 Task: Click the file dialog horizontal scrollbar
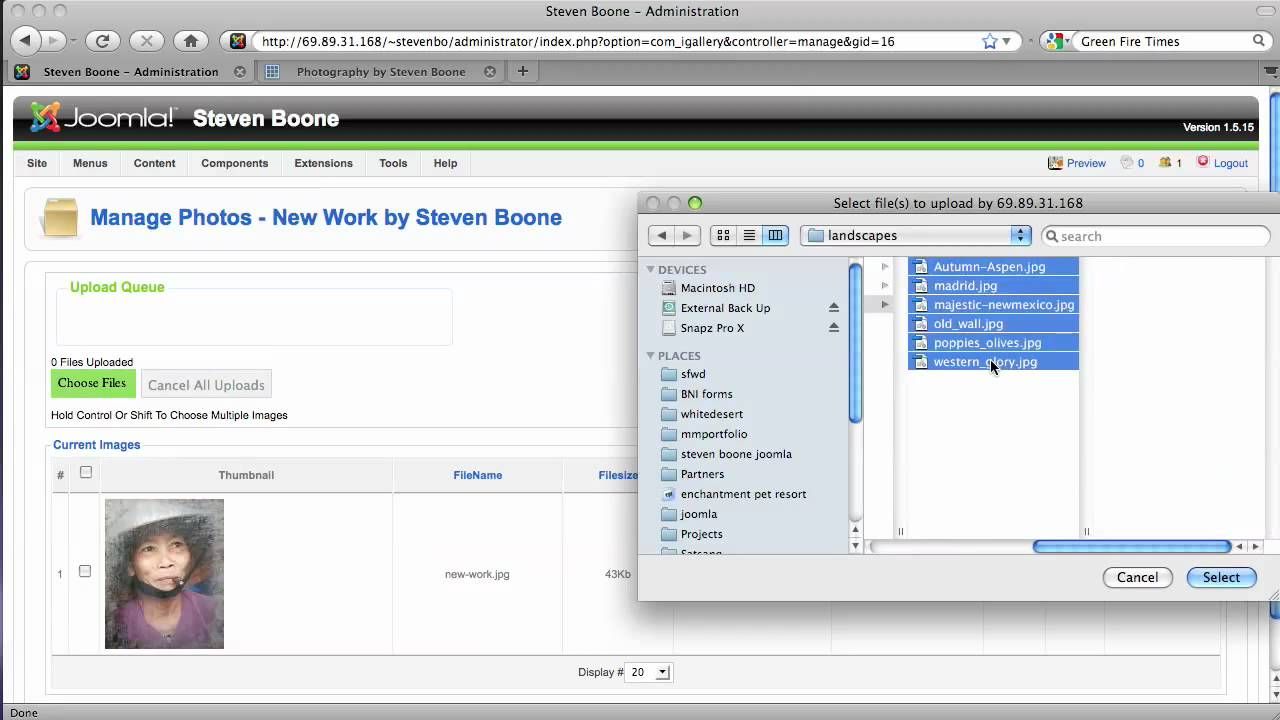pos(1131,546)
